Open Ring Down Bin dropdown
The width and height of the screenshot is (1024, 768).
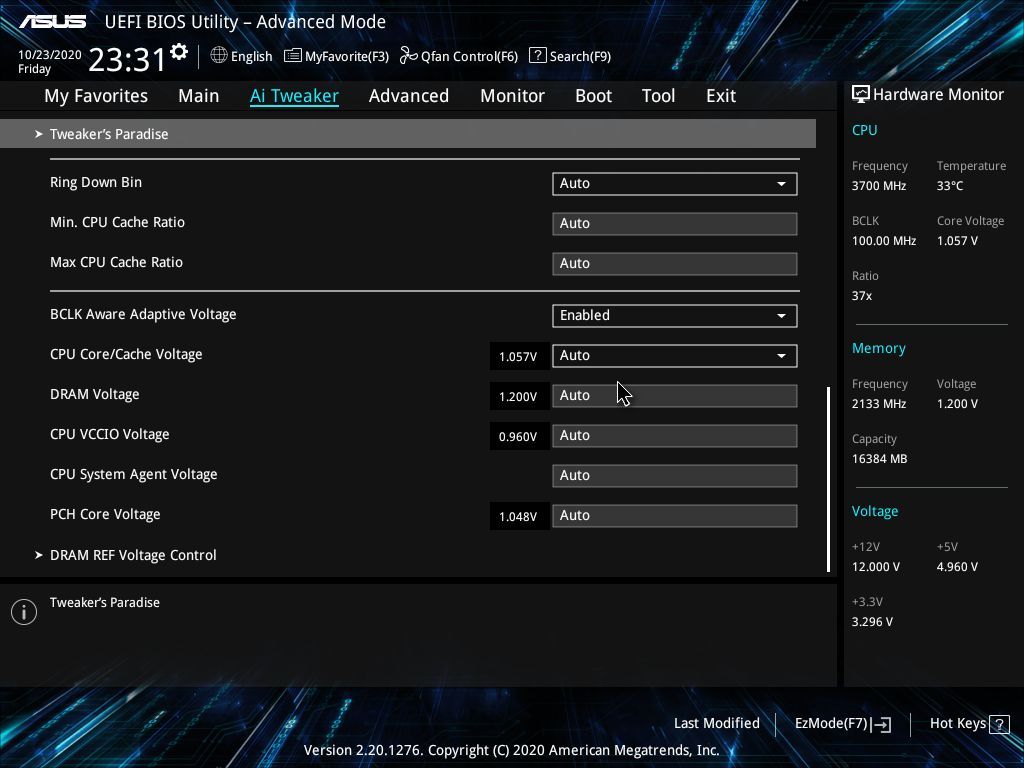click(675, 184)
